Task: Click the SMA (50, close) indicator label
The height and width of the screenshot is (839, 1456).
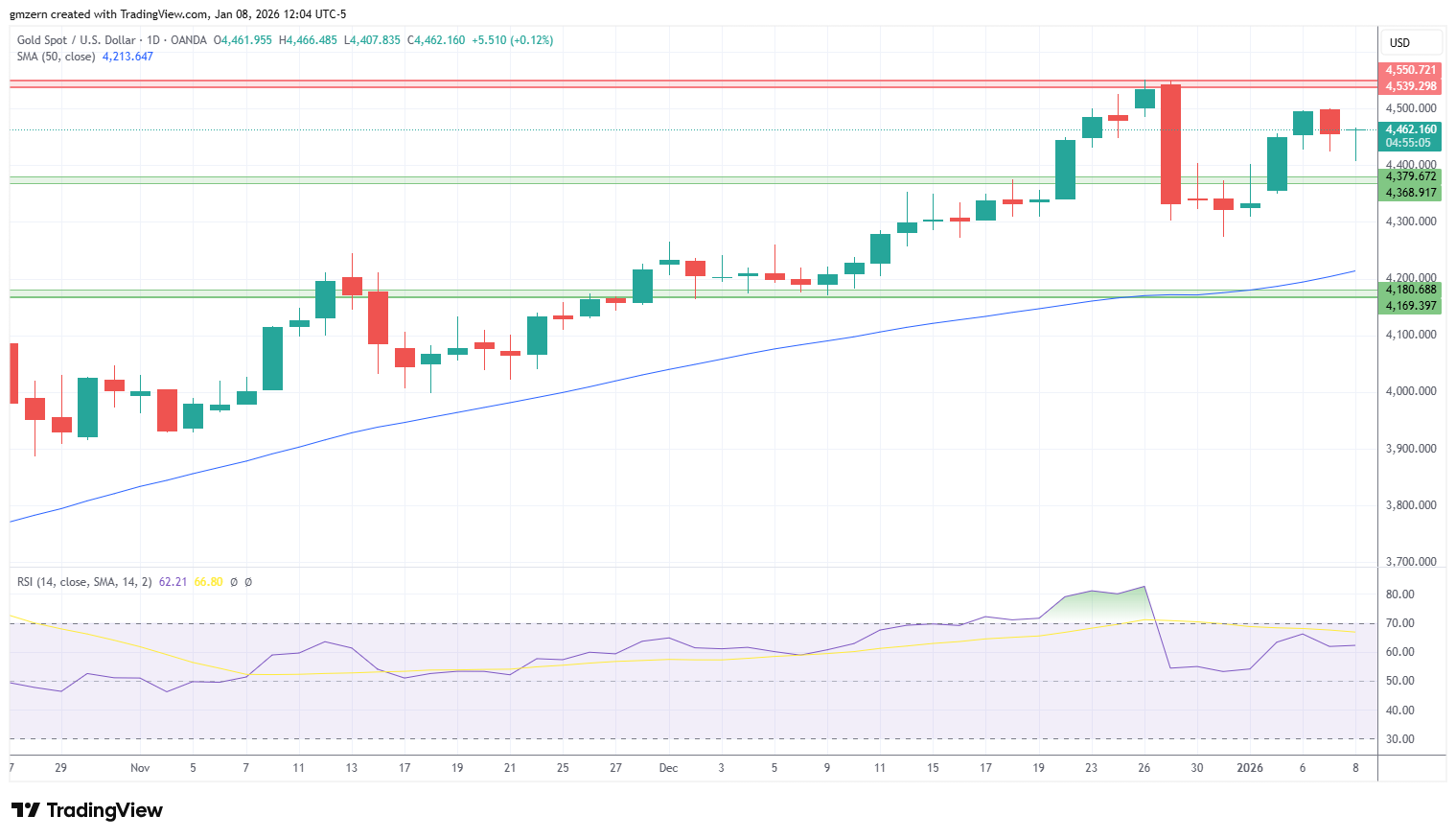Action: click(x=56, y=57)
